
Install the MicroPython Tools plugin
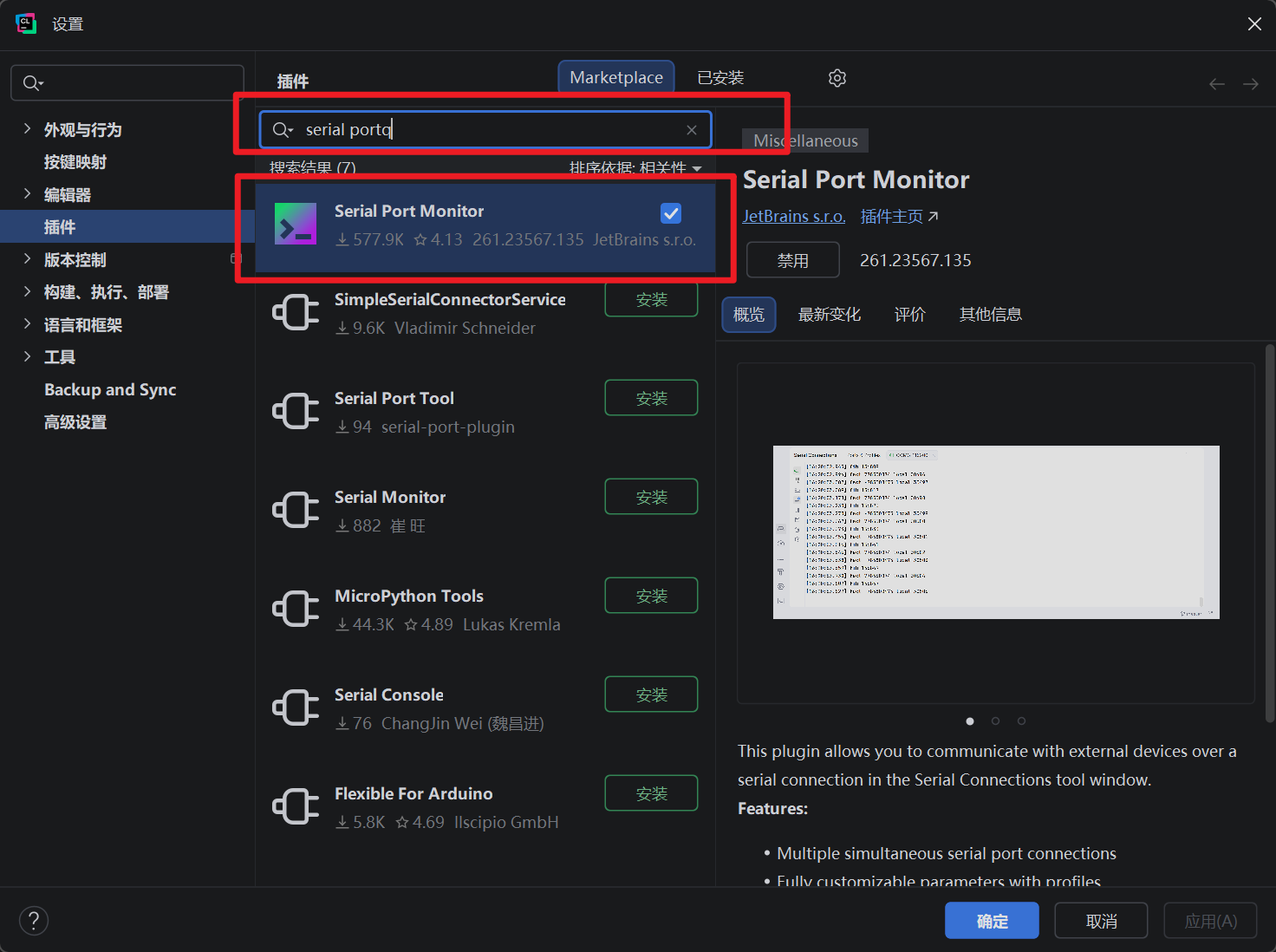pyautogui.click(x=651, y=596)
